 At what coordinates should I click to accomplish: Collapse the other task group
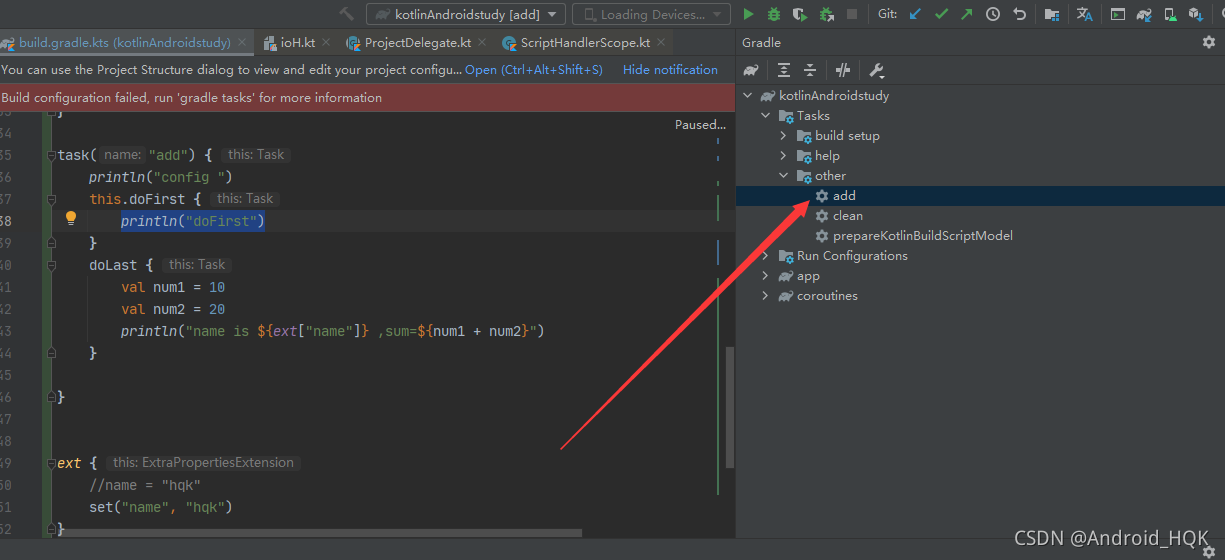[x=784, y=176]
